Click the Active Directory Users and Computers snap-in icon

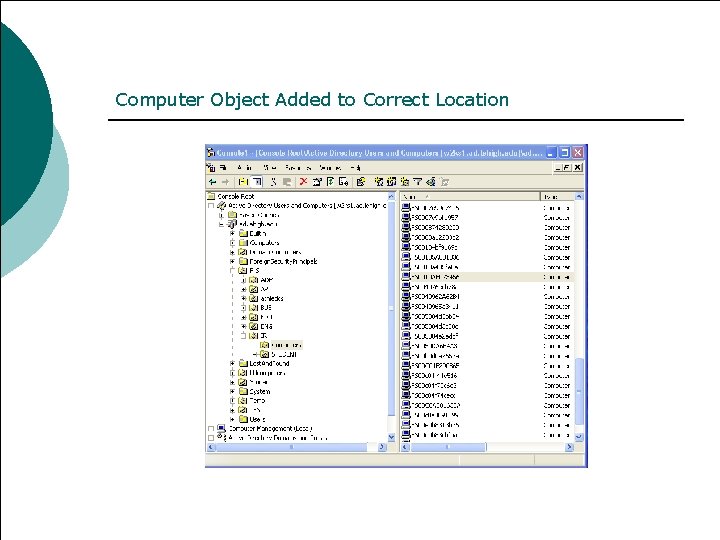pos(221,205)
